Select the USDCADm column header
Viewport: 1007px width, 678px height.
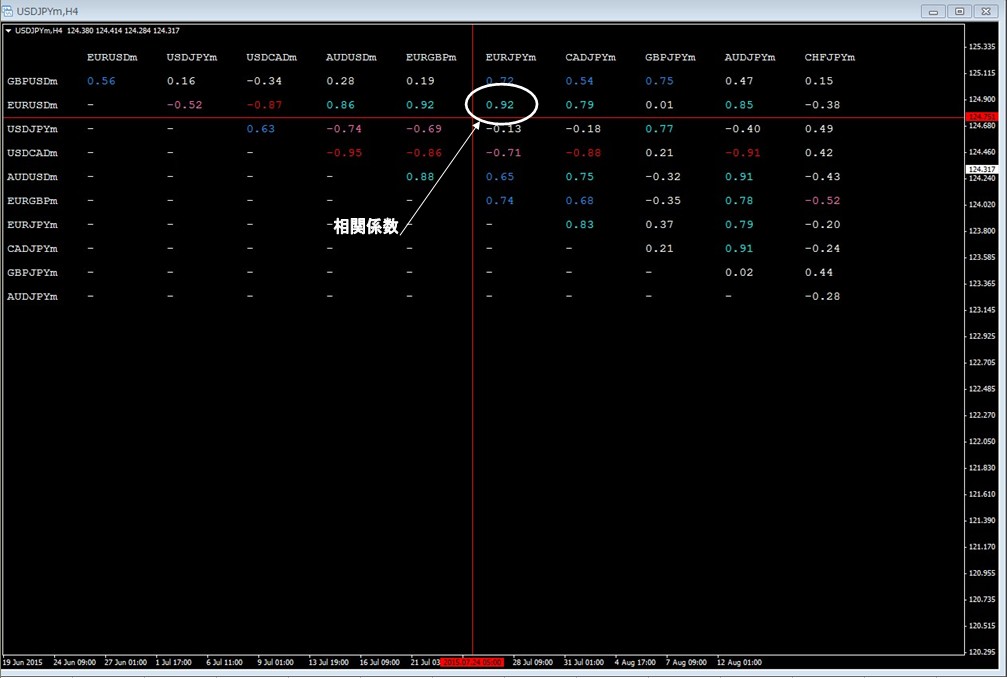271,57
